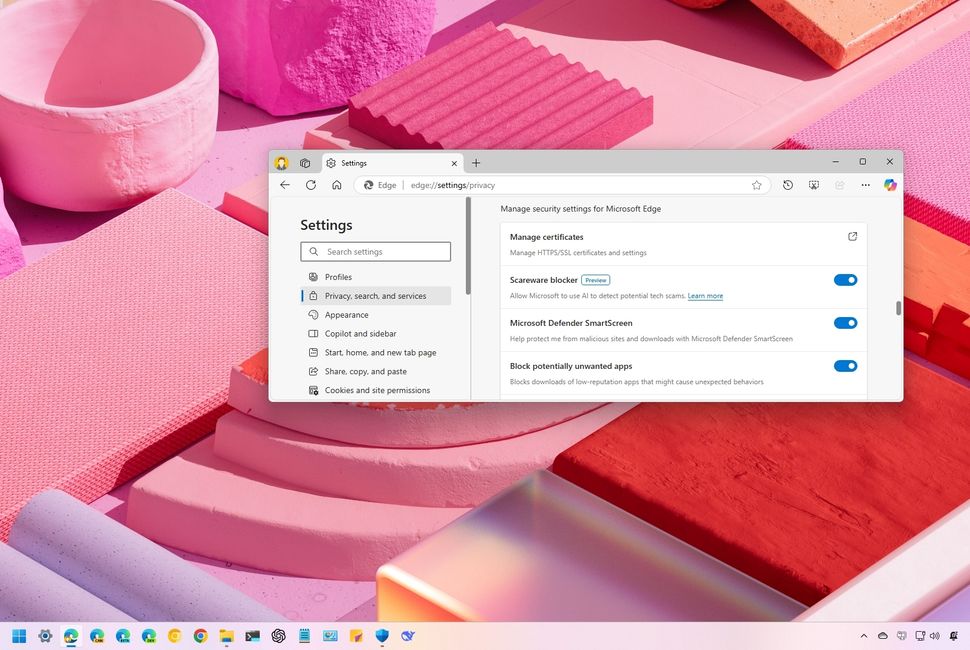Open a new browser tab with plus button

(477, 162)
